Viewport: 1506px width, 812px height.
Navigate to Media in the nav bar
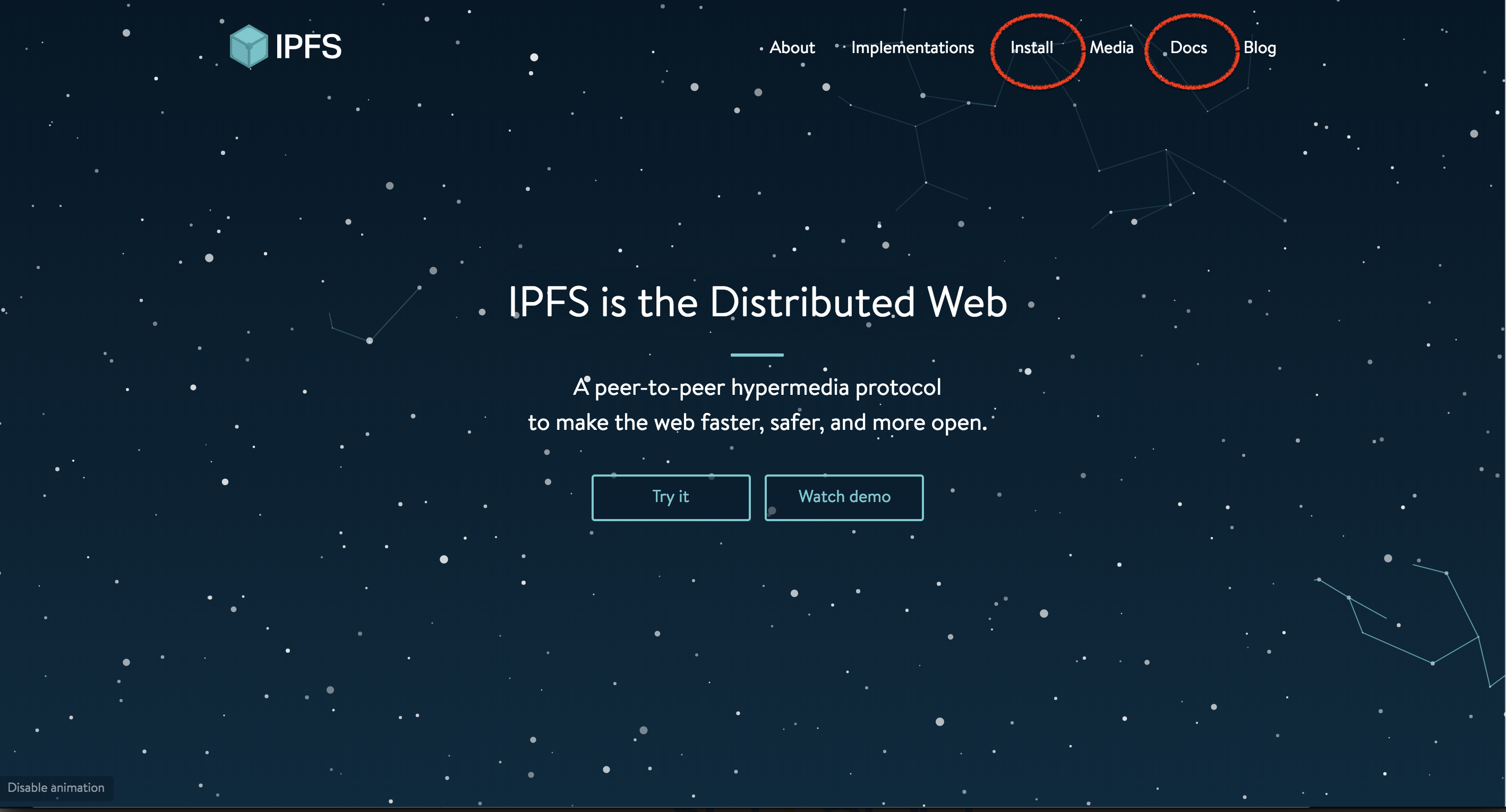point(1111,47)
